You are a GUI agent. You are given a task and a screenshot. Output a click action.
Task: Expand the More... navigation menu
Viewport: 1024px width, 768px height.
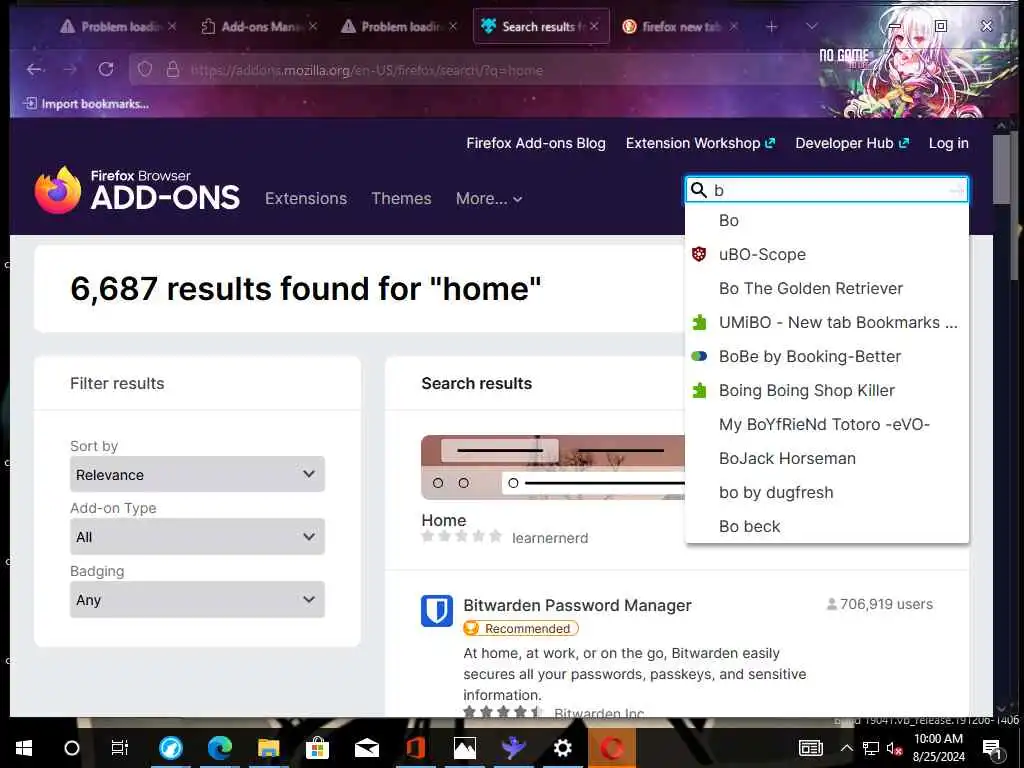tap(489, 199)
